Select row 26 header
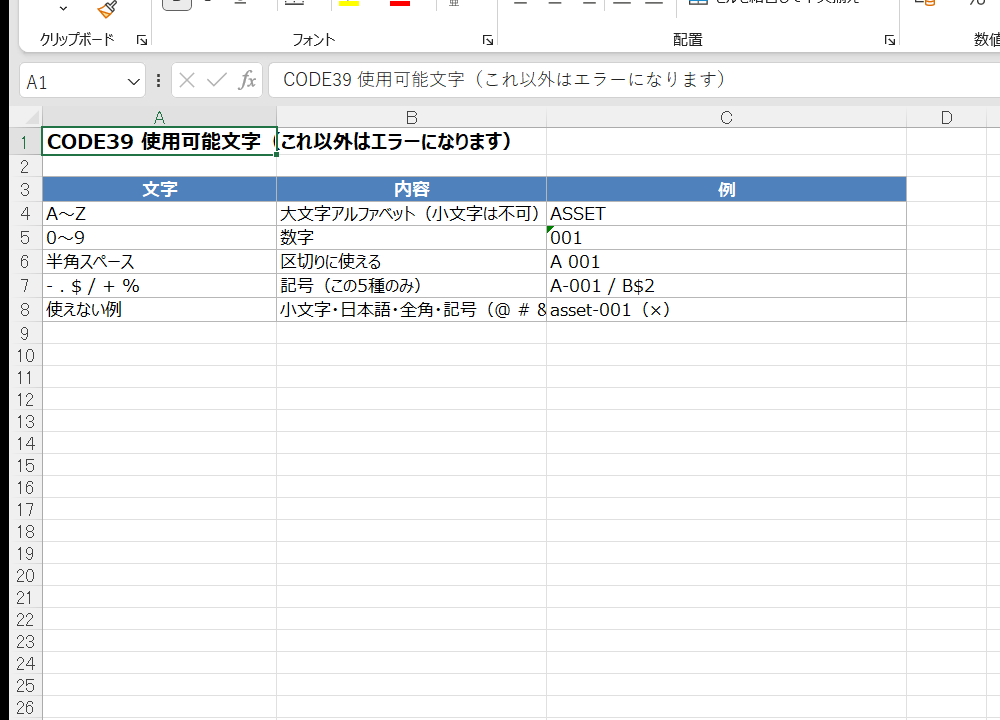The image size is (1000, 720). [x=25, y=707]
